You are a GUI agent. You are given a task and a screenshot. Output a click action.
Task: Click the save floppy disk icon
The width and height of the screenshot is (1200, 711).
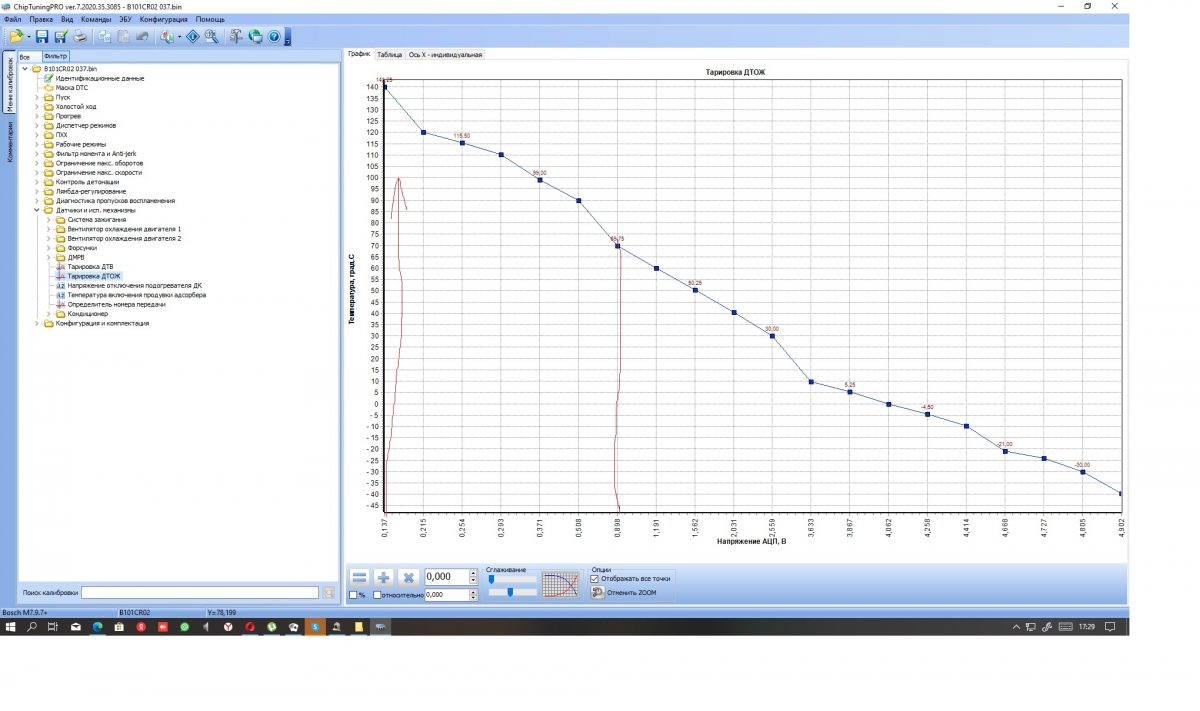(x=42, y=37)
